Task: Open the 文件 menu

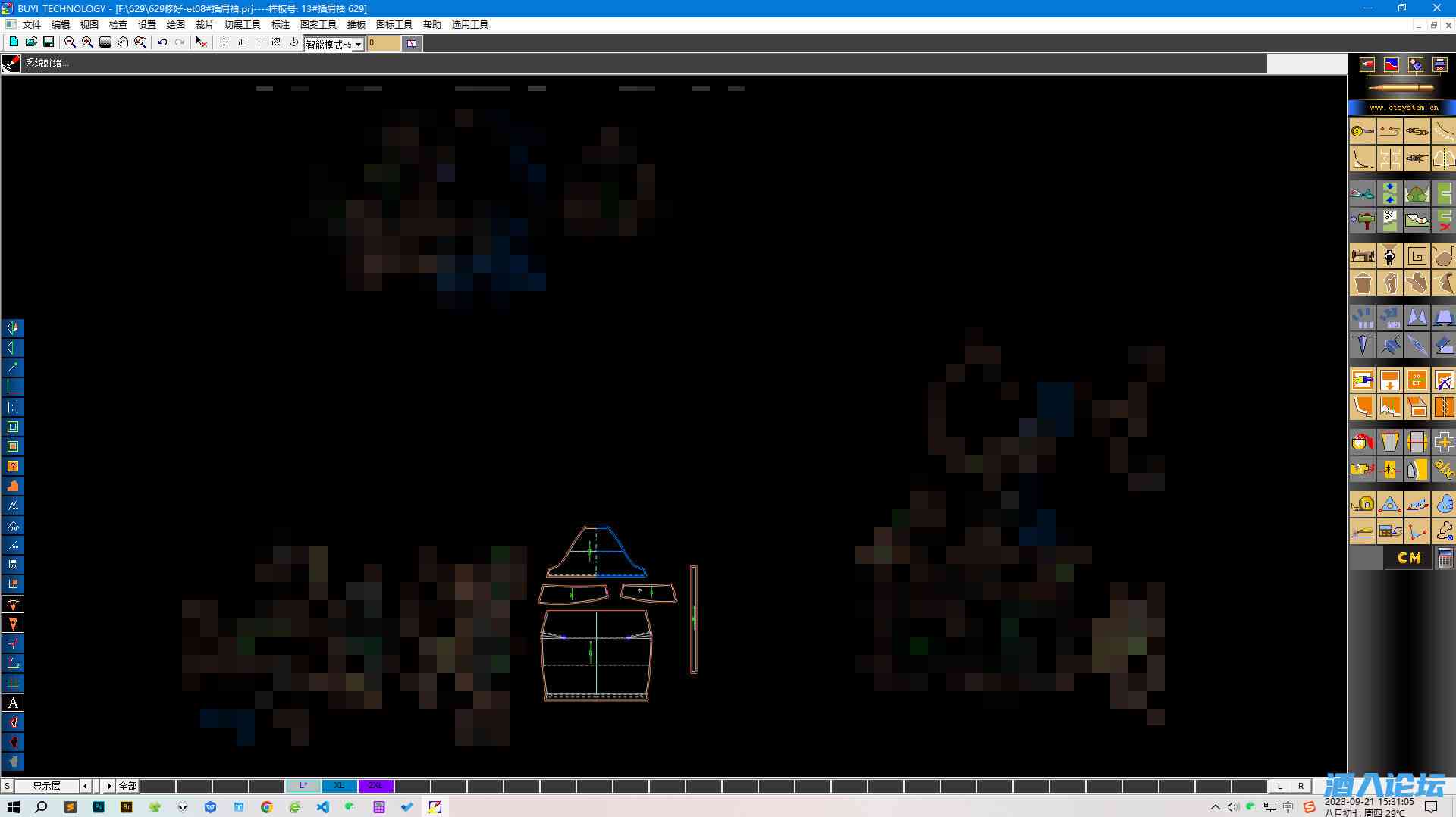Action: [x=32, y=25]
